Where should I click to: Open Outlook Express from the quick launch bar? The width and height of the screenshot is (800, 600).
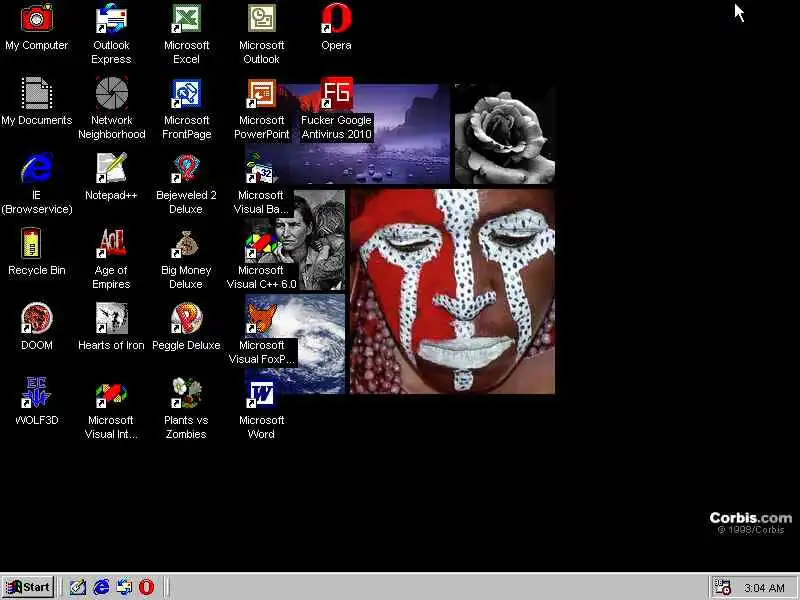(x=124, y=587)
